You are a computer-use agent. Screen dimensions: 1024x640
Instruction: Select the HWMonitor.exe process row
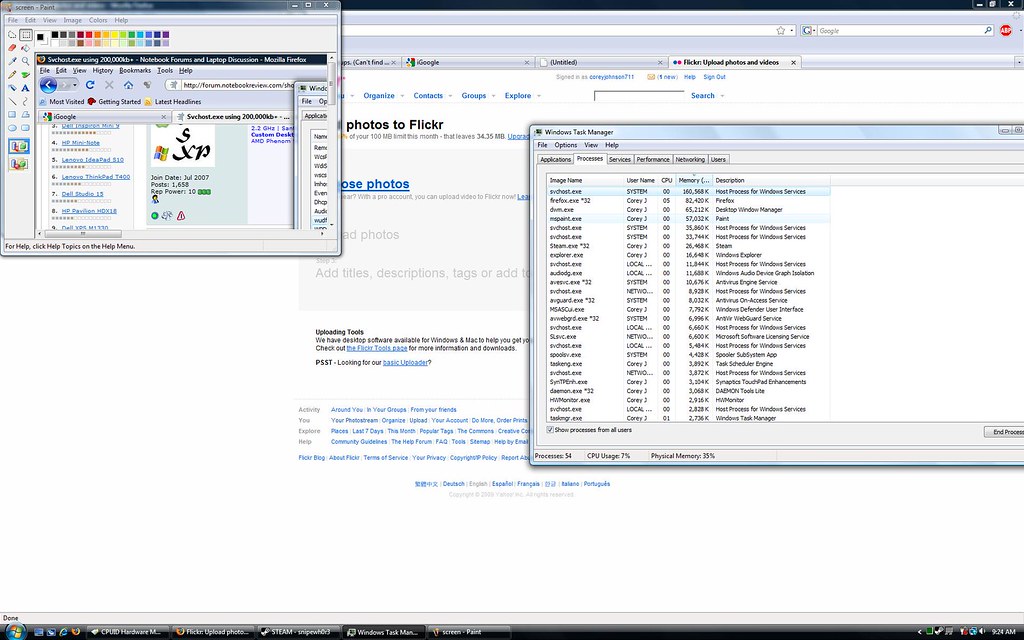688,400
